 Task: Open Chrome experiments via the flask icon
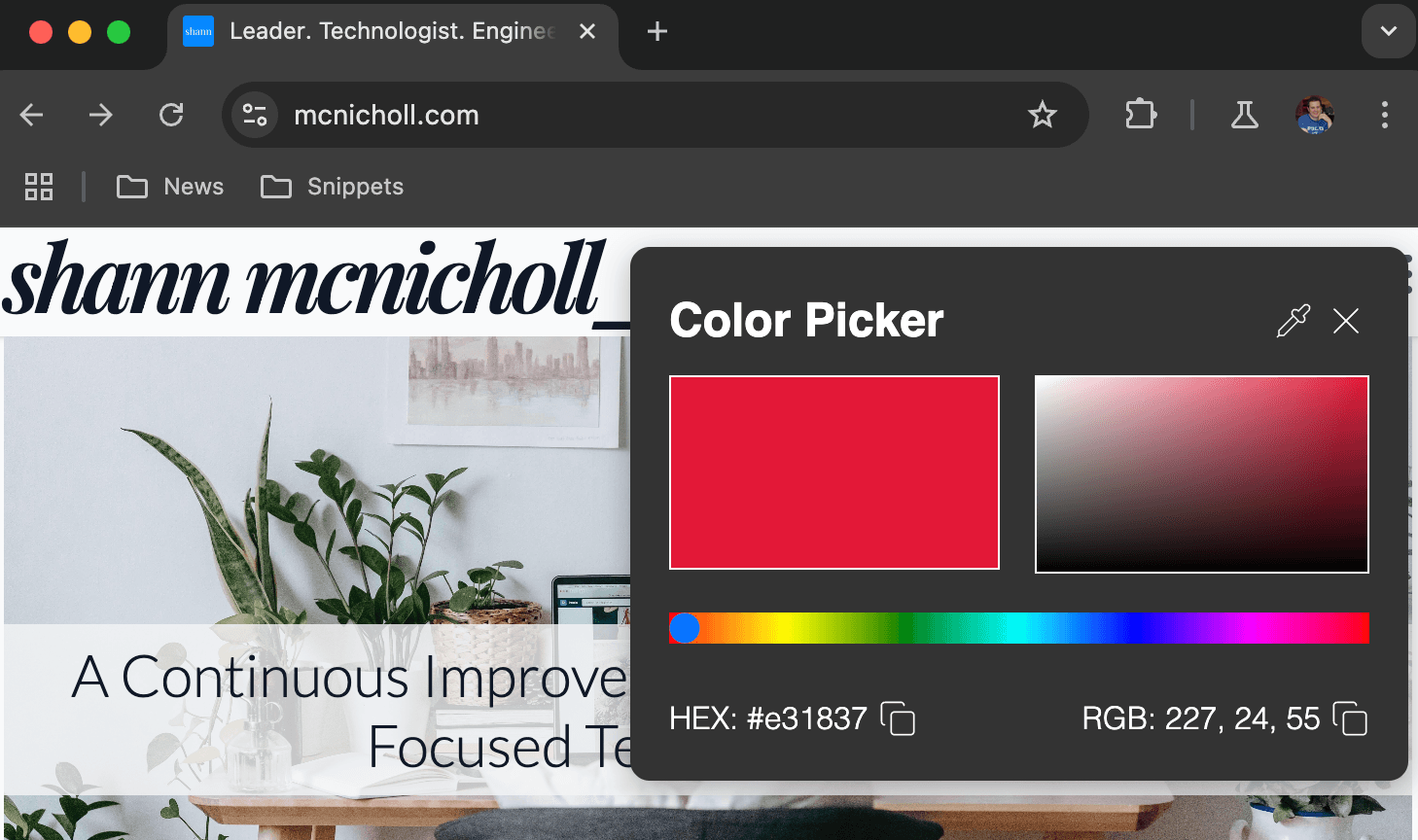pos(1245,115)
